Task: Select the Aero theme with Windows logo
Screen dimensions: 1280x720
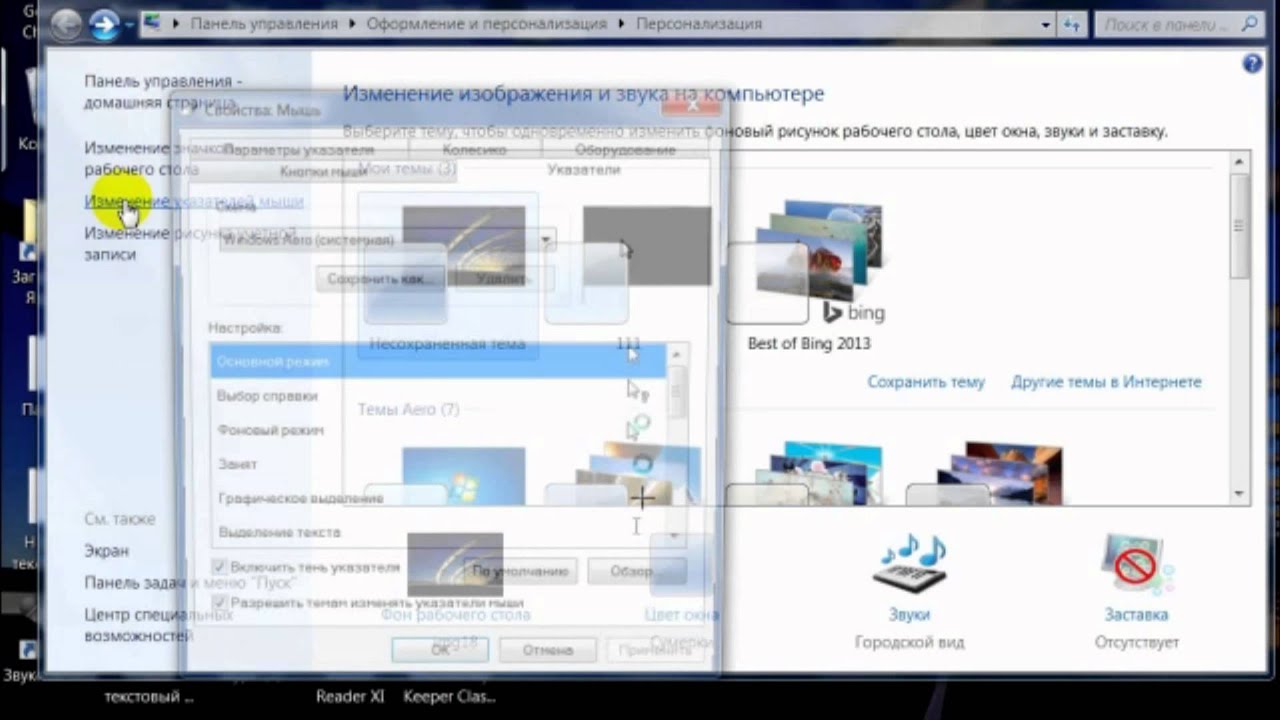Action: 463,476
